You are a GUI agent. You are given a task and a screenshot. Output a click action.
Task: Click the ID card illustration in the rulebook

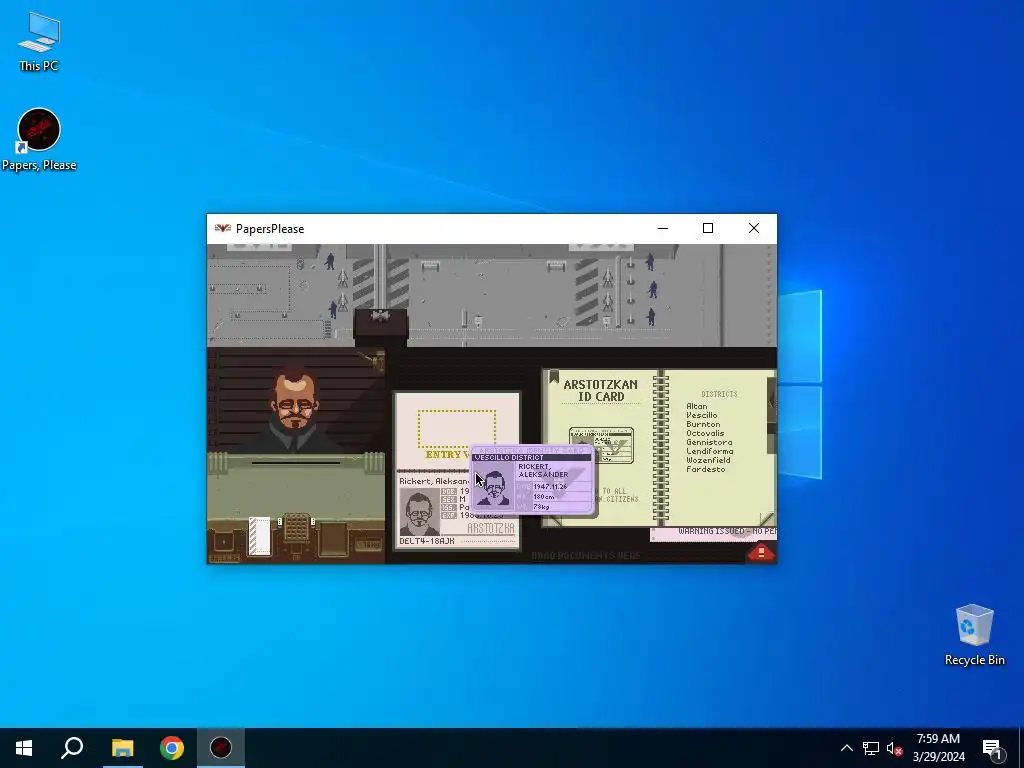pyautogui.click(x=601, y=445)
